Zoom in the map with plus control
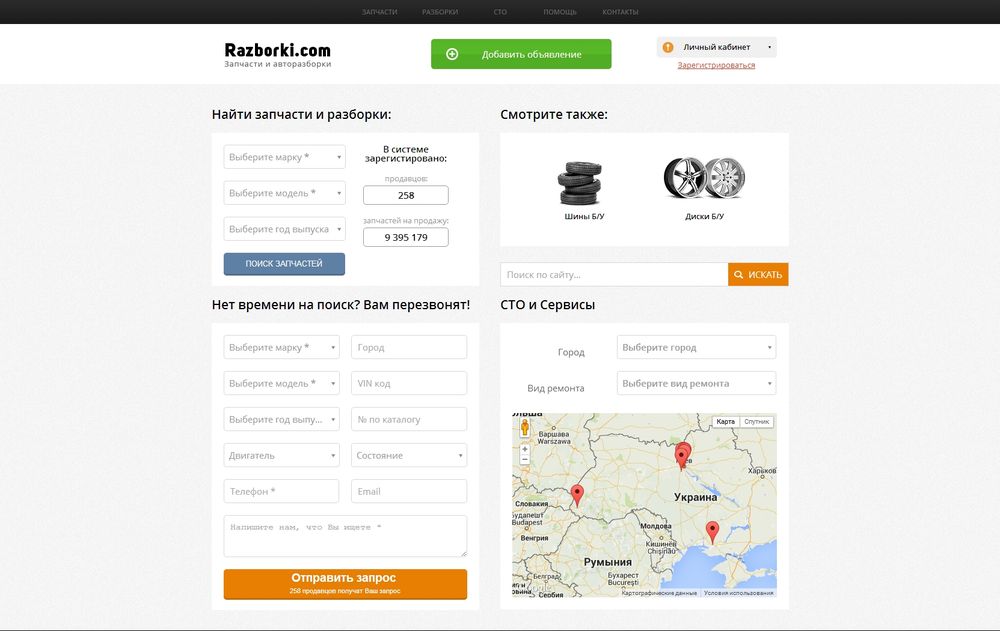Image resolution: width=1000 pixels, height=631 pixels. (x=525, y=449)
